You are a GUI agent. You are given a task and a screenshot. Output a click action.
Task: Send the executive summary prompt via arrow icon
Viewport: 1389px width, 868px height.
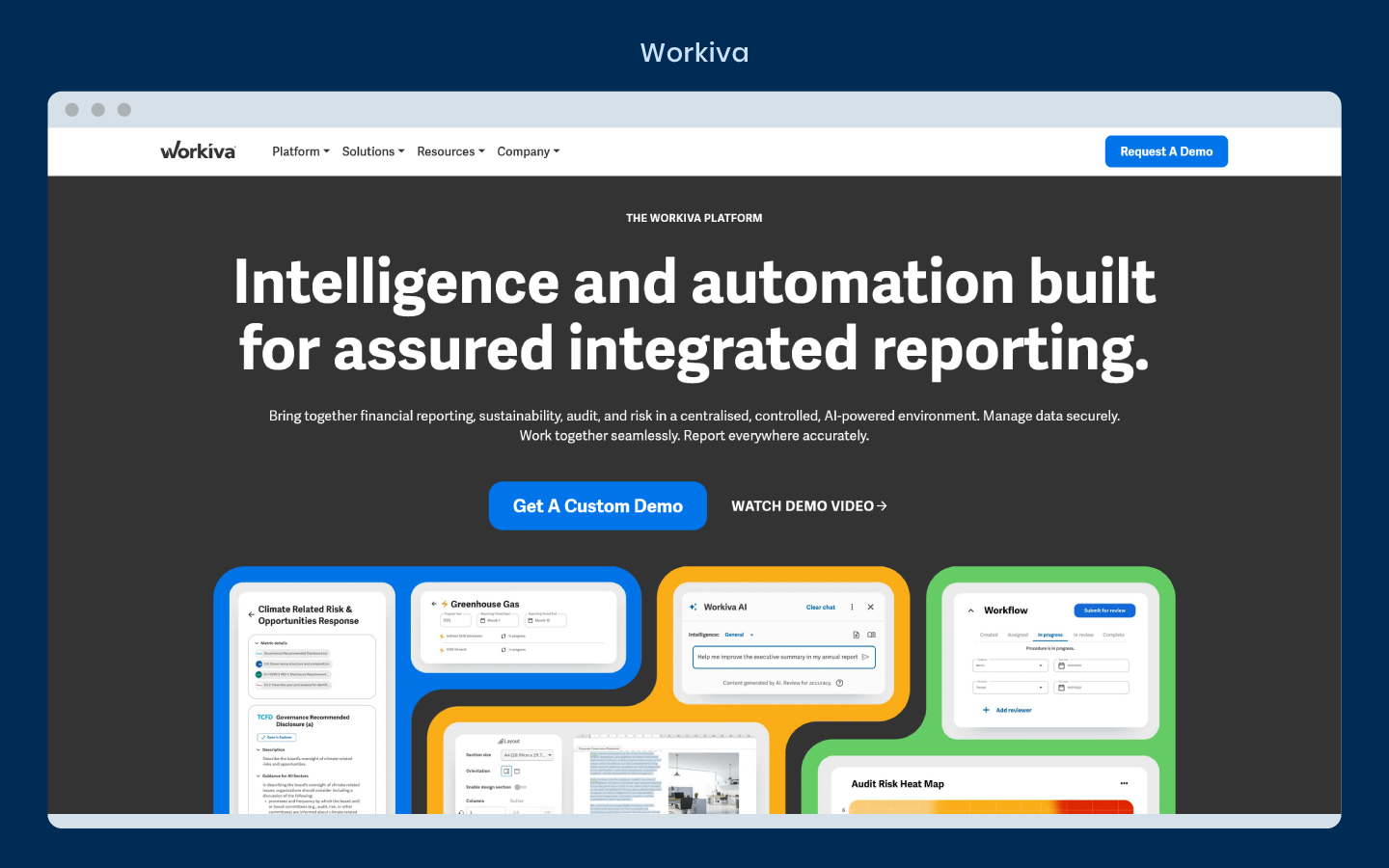point(865,657)
